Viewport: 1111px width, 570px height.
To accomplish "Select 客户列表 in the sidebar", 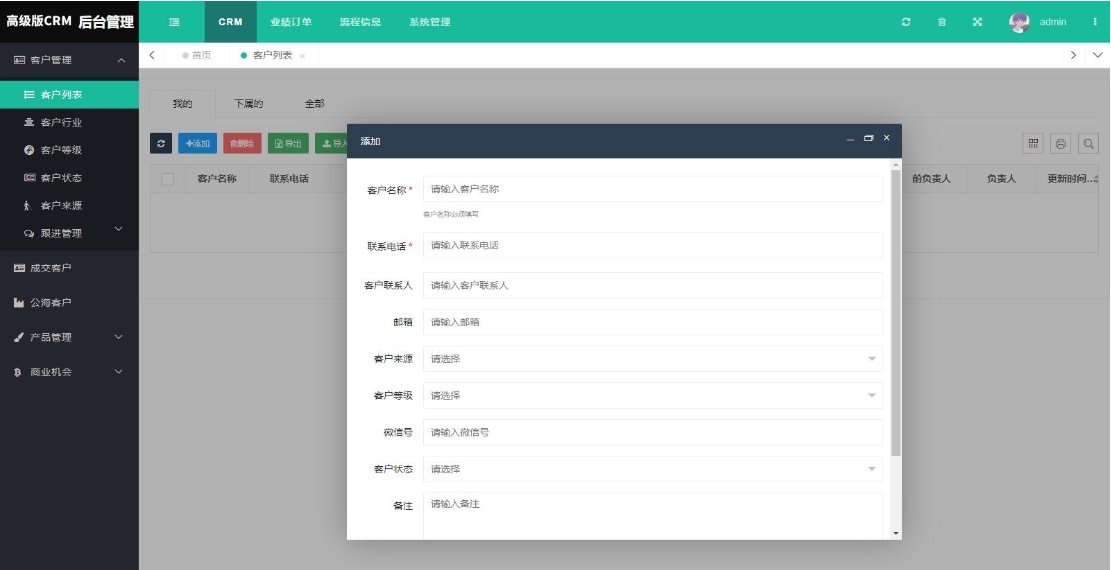I will click(x=69, y=94).
